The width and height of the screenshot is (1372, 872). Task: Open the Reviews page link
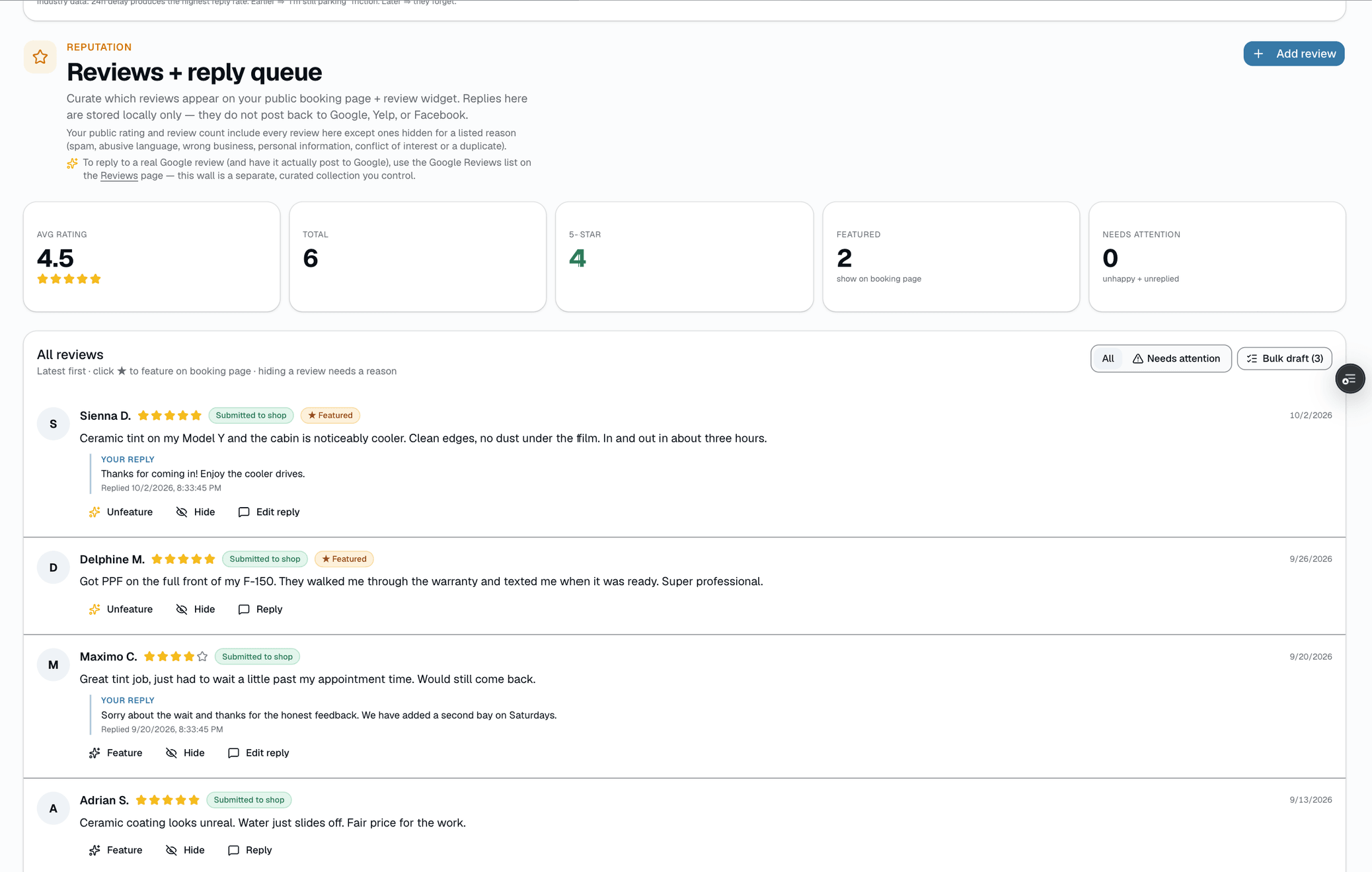pos(119,176)
